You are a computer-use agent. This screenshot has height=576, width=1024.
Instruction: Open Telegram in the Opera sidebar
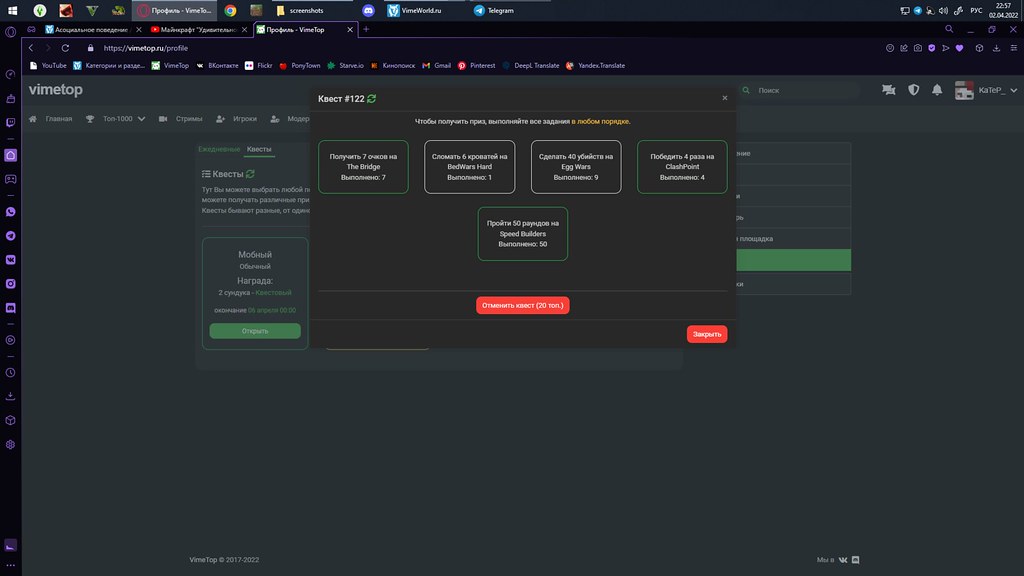(x=10, y=236)
